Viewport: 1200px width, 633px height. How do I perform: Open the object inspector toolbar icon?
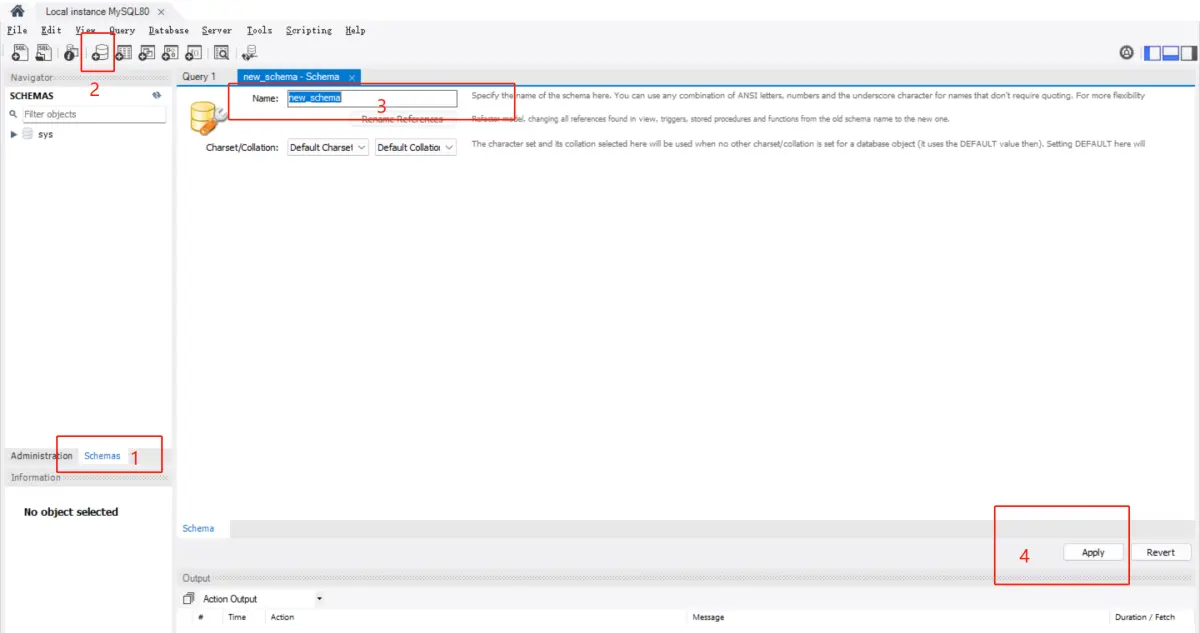(x=71, y=53)
